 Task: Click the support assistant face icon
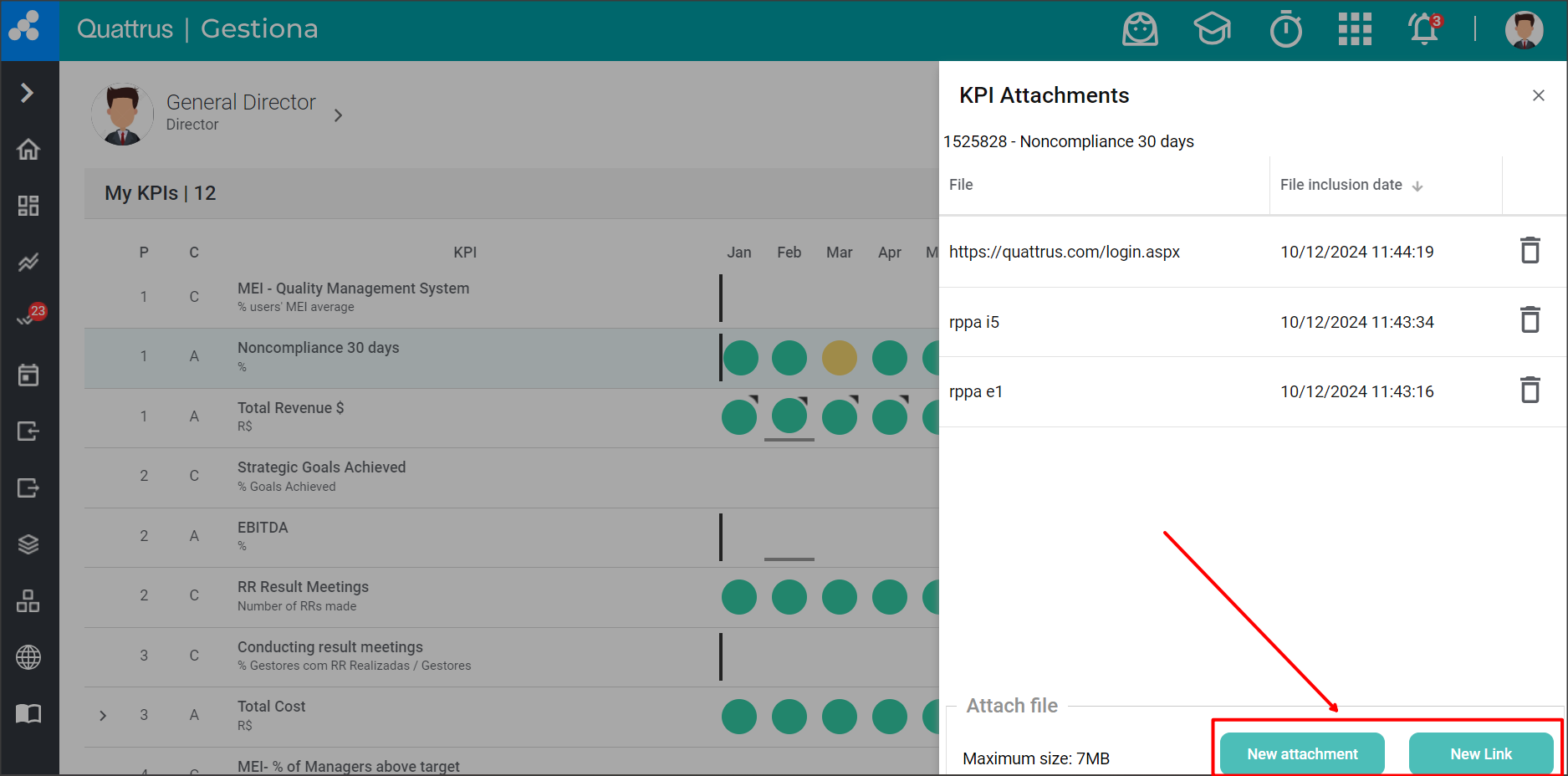tap(1140, 30)
